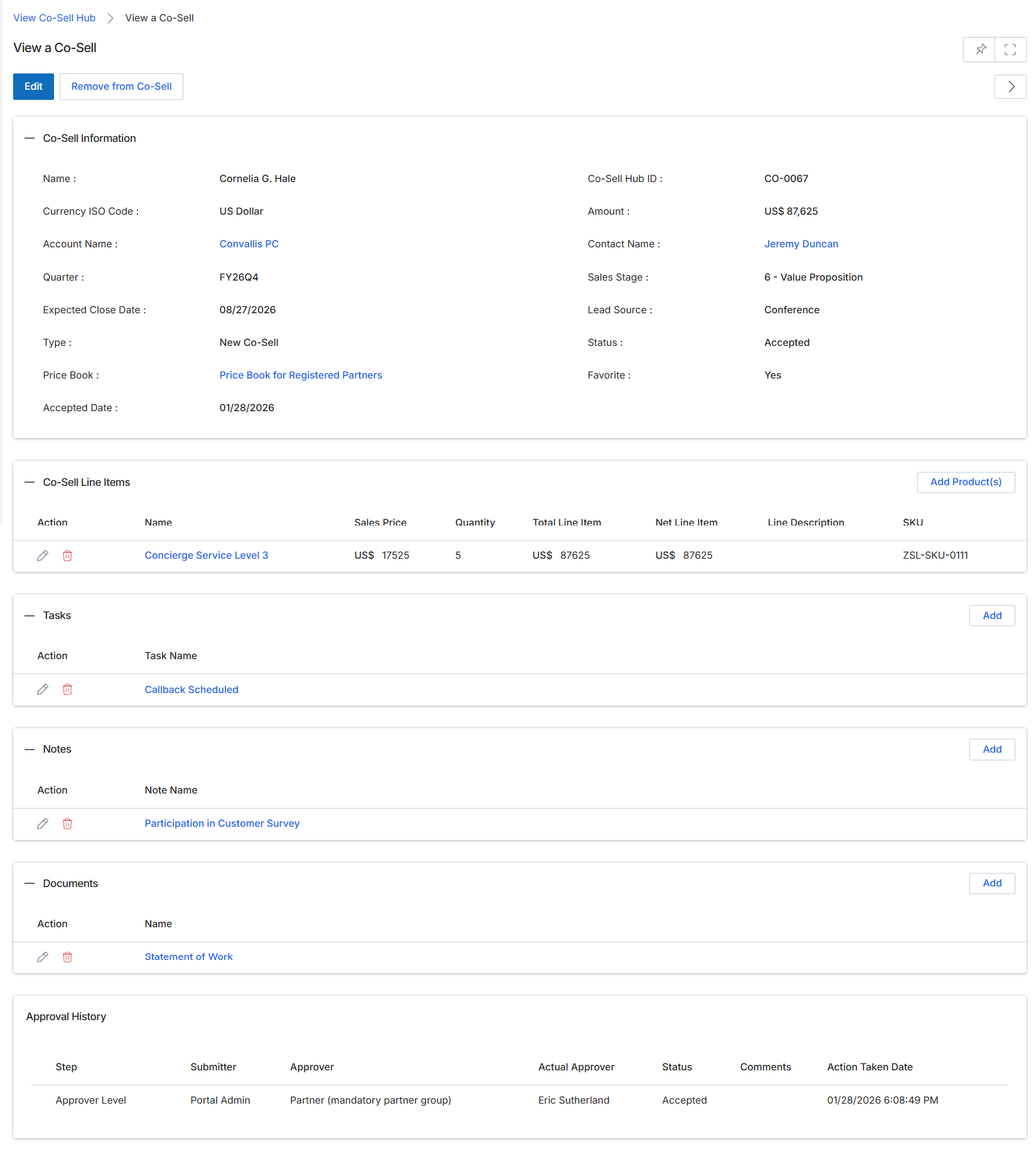The image size is (1036, 1157).
Task: Click the Net Line Item column header
Action: click(x=686, y=522)
